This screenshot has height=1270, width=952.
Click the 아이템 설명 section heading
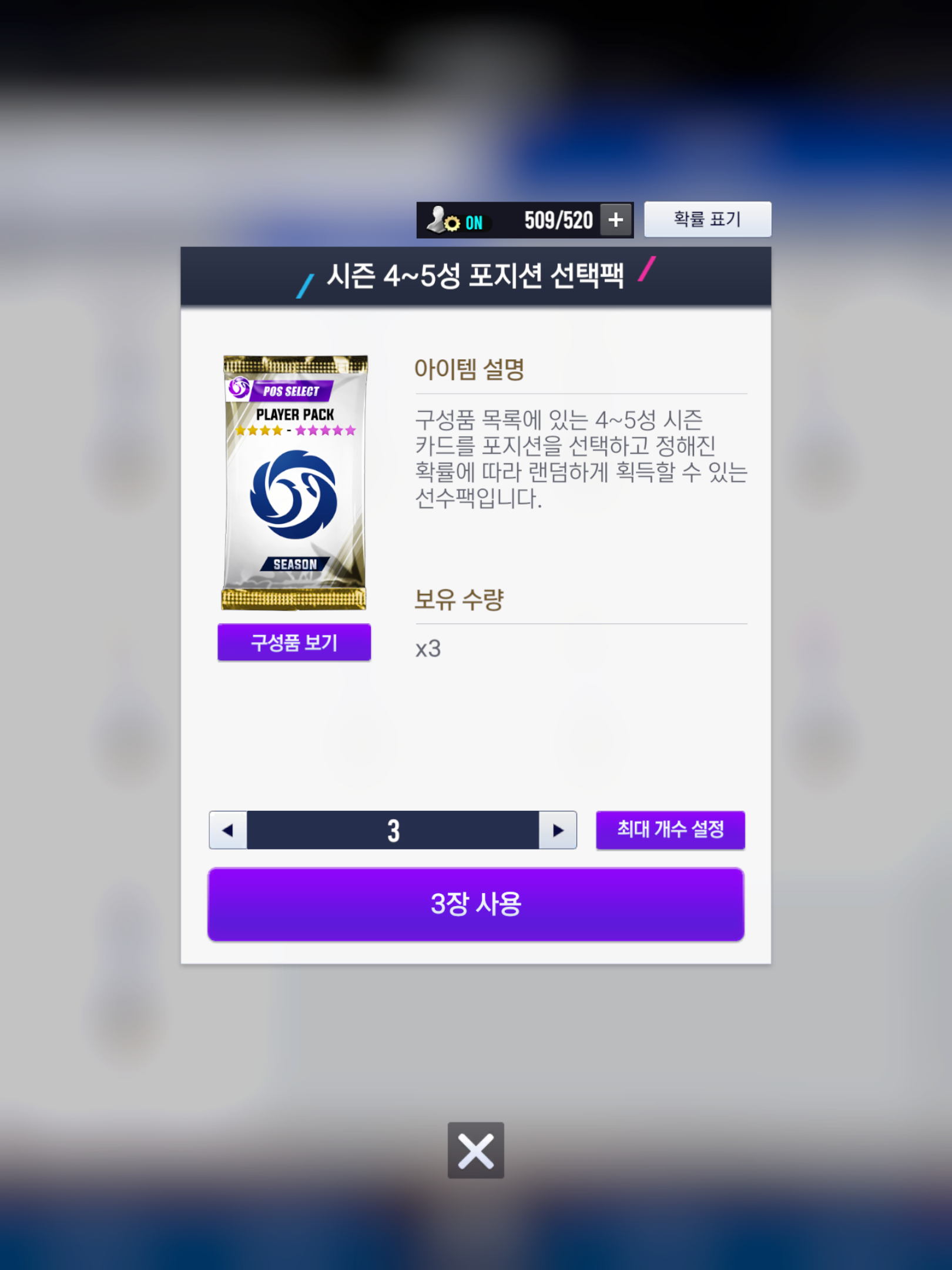[469, 369]
